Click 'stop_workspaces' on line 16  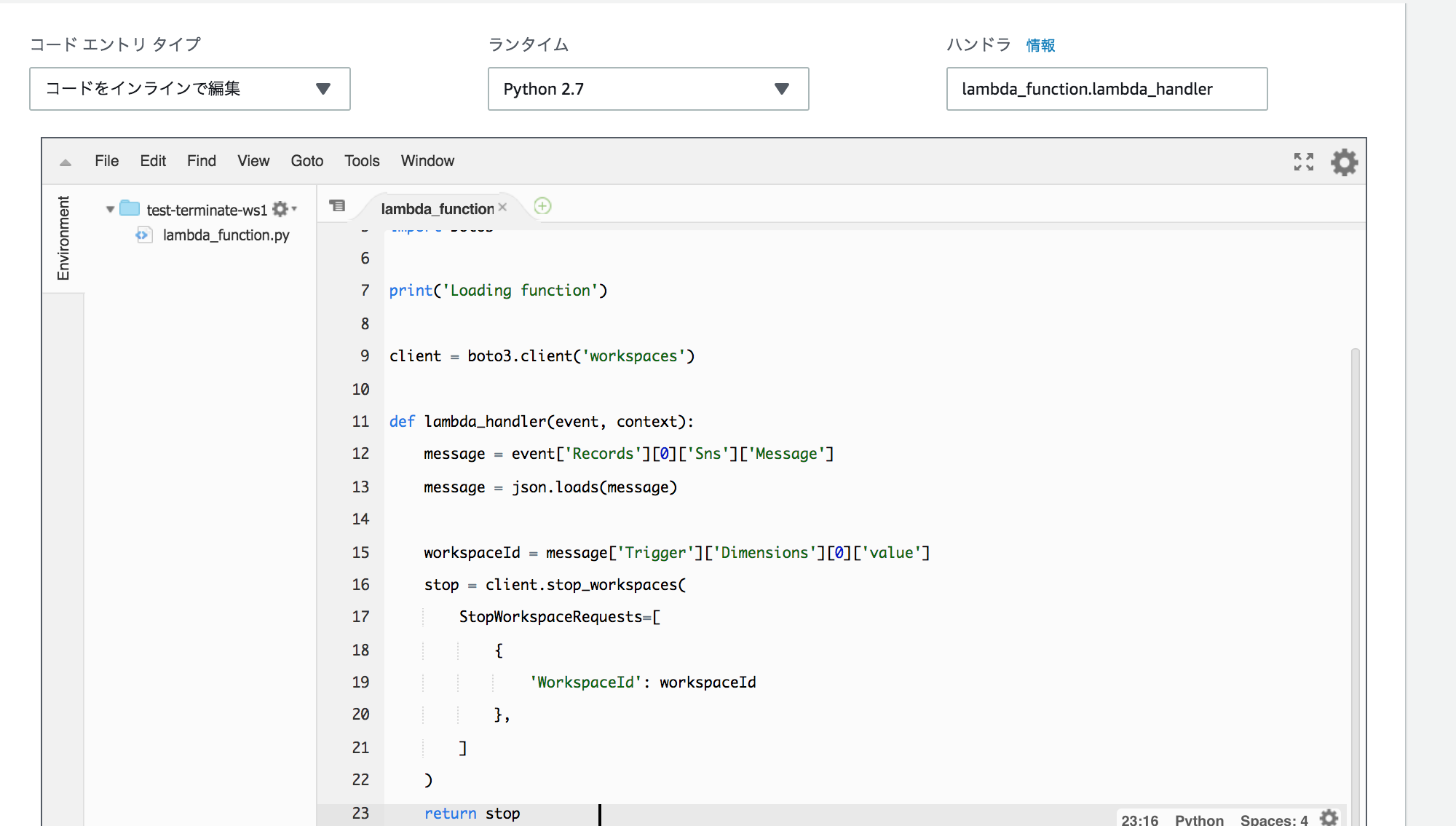(612, 585)
